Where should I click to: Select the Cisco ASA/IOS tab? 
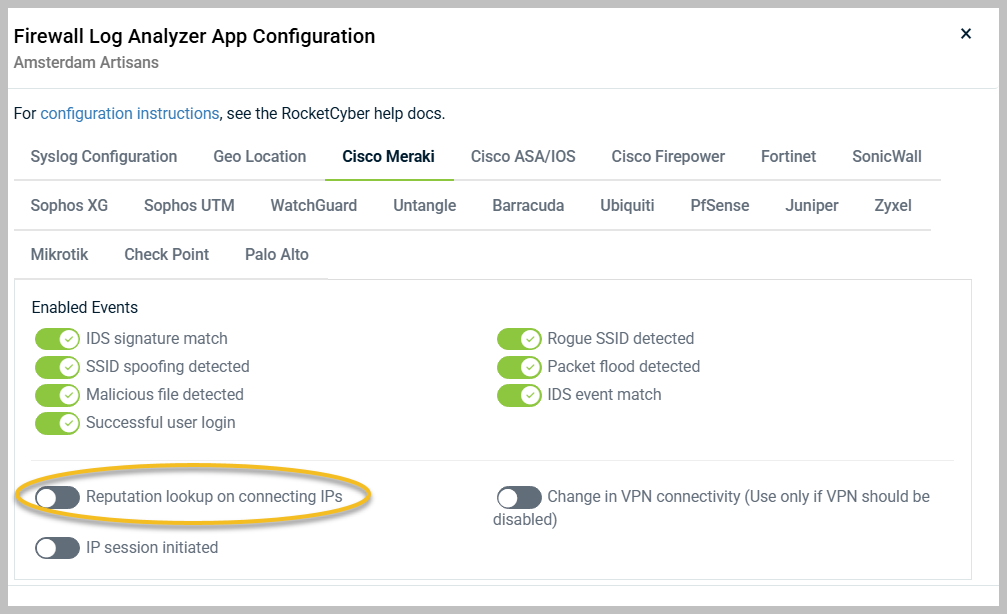521,156
